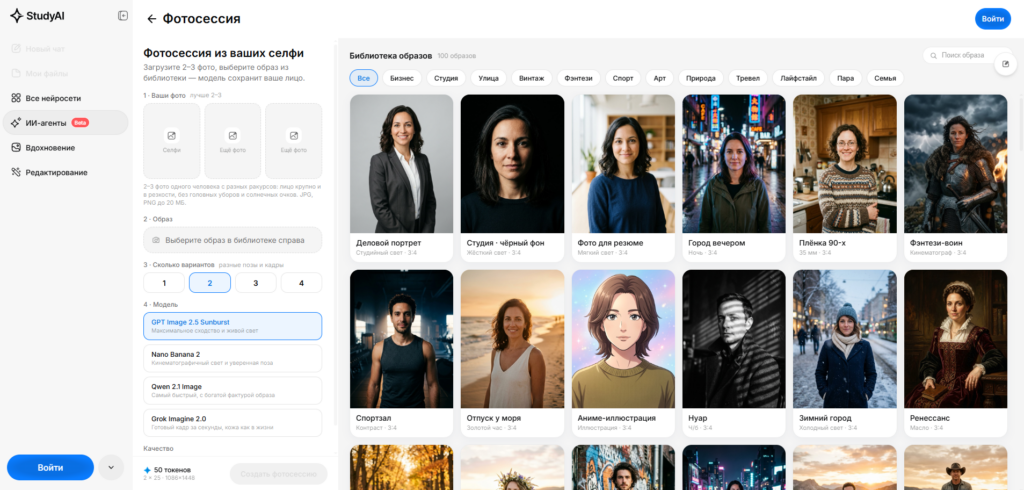This screenshot has height=490, width=1024.
Task: Select the Студия filter tab
Action: (x=446, y=78)
